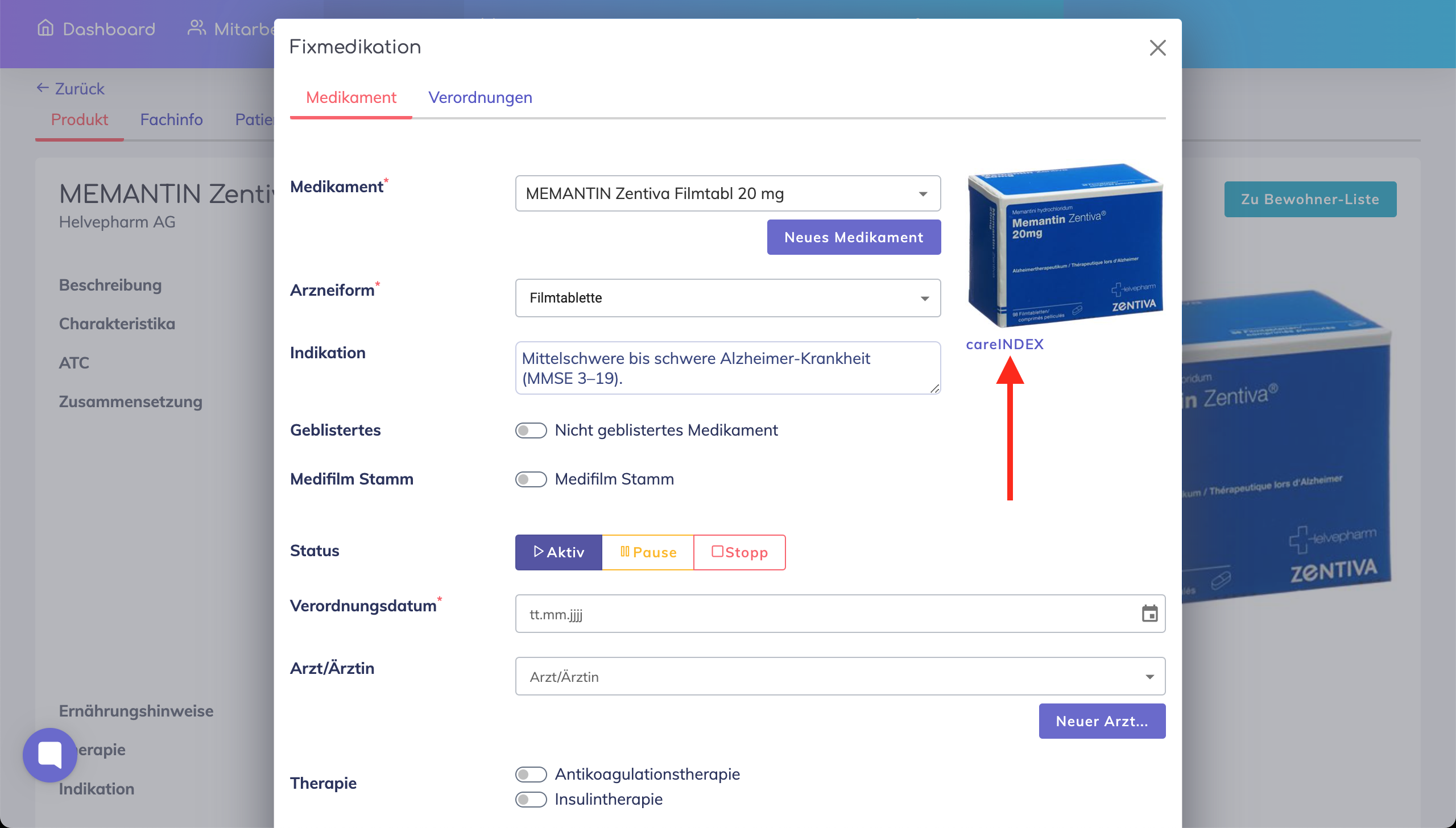Click the Memantin Zentiva package thumbnail
Viewport: 1456px width, 828px height.
point(1065,246)
